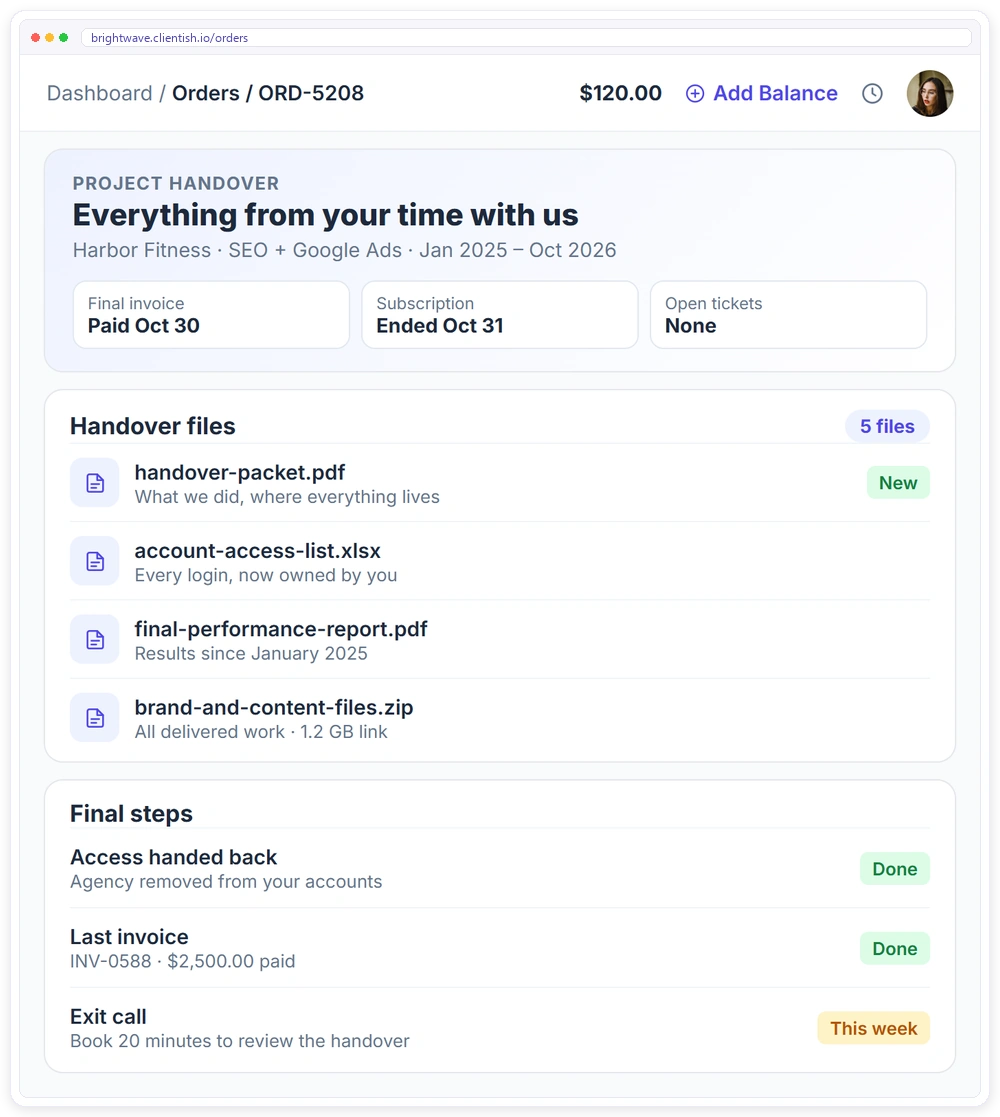Click the ORD-5208 breadcrumb item
Screen dimensions: 1000x1117
pyautogui.click(x=311, y=93)
